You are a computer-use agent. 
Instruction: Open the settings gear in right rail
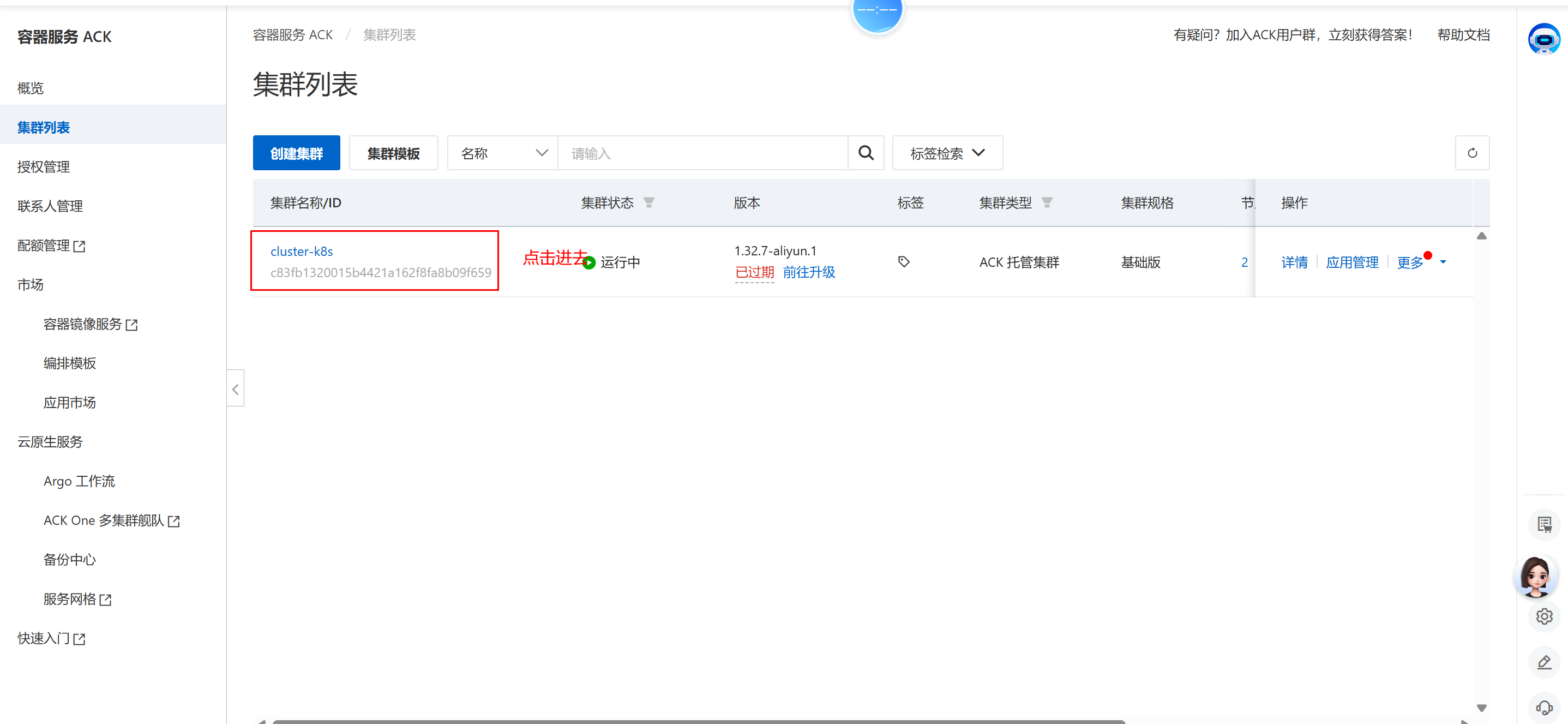point(1544,616)
